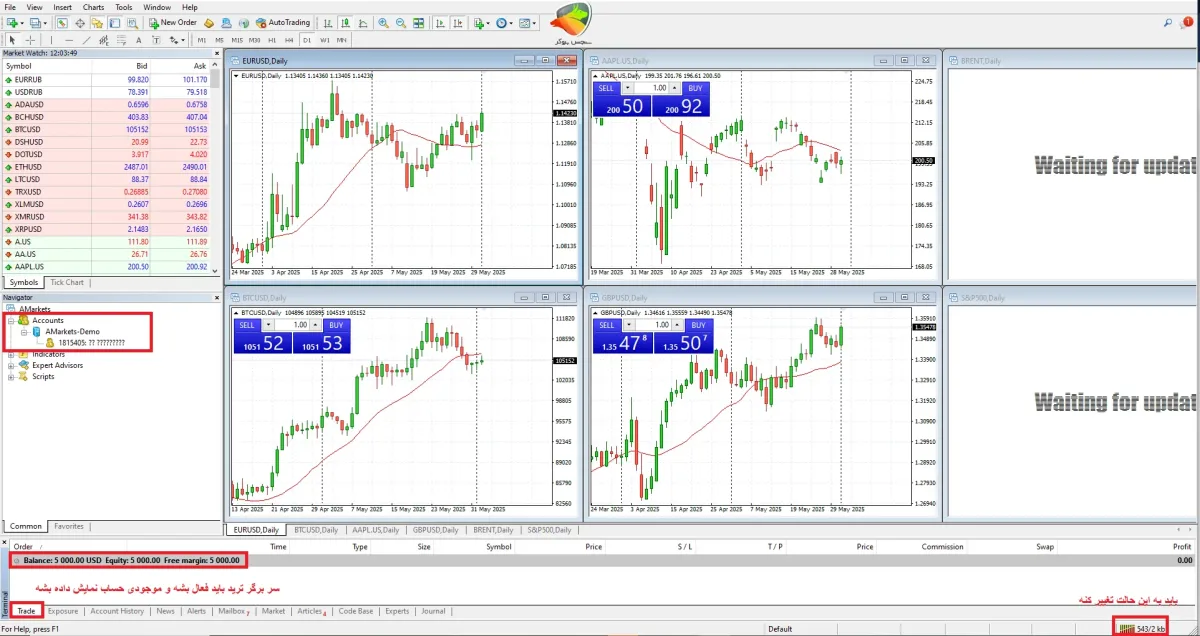Open MetaEditor with the yellow book icon
1200x636 pixels.
tap(209, 22)
